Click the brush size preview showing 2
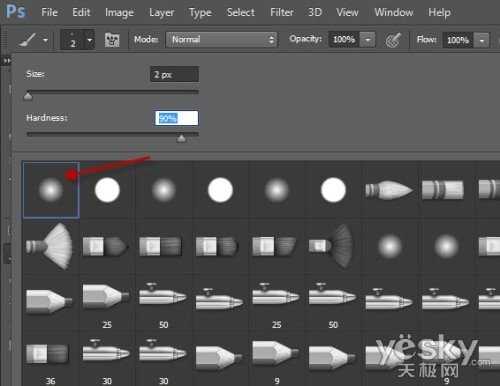This screenshot has height=386, width=500. pyautogui.click(x=73, y=40)
